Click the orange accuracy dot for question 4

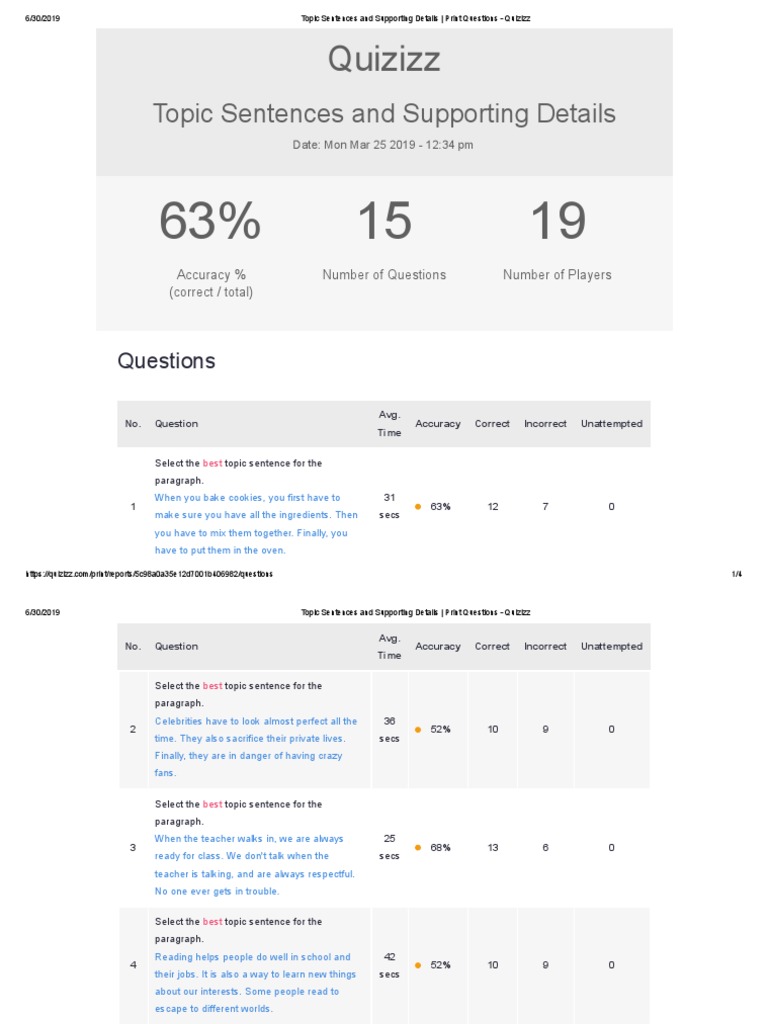(x=418, y=965)
